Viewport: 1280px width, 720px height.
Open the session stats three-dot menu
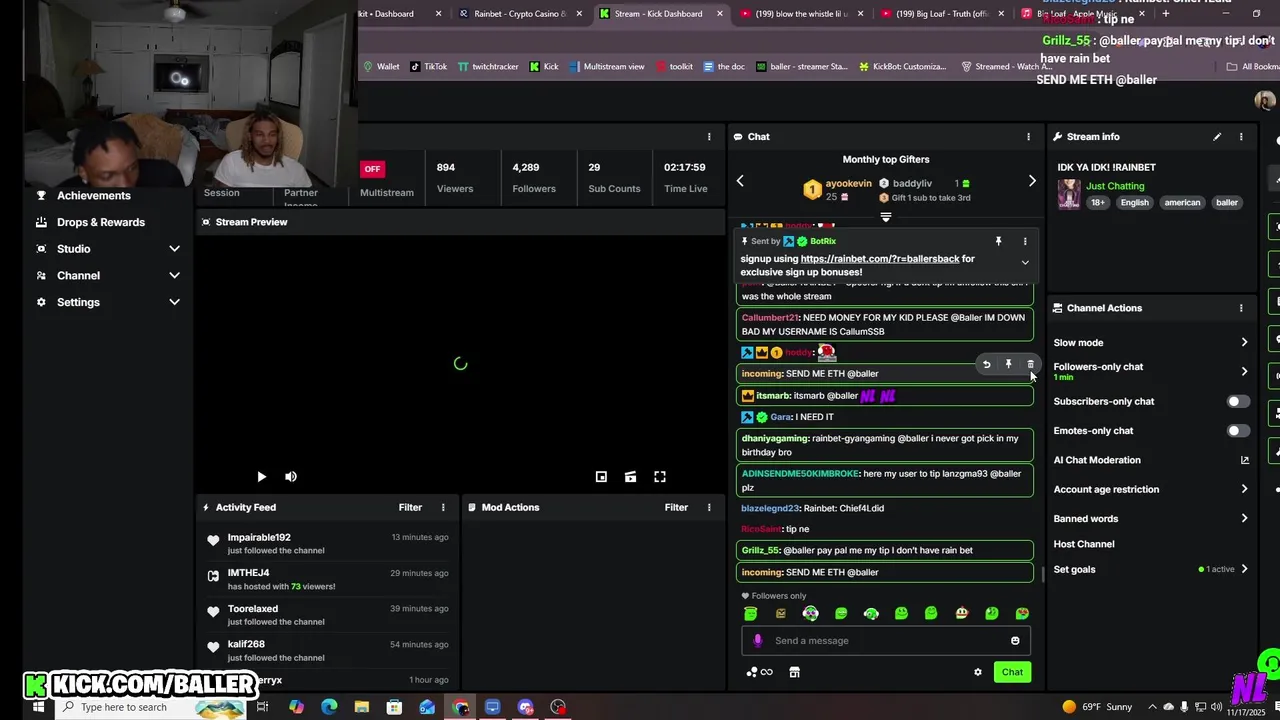[709, 137]
